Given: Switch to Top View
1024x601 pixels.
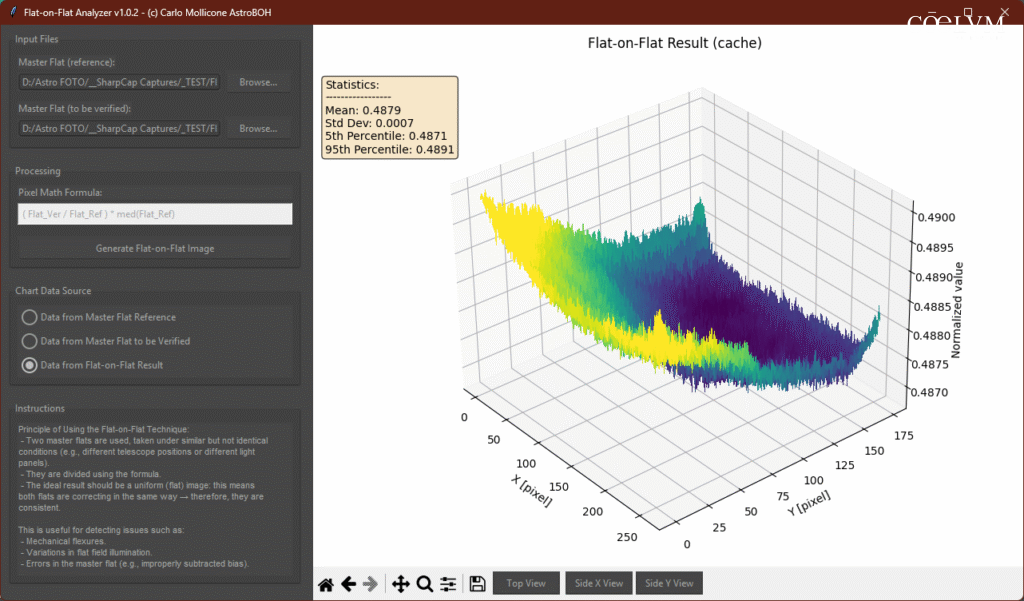Looking at the screenshot, I should (526, 584).
